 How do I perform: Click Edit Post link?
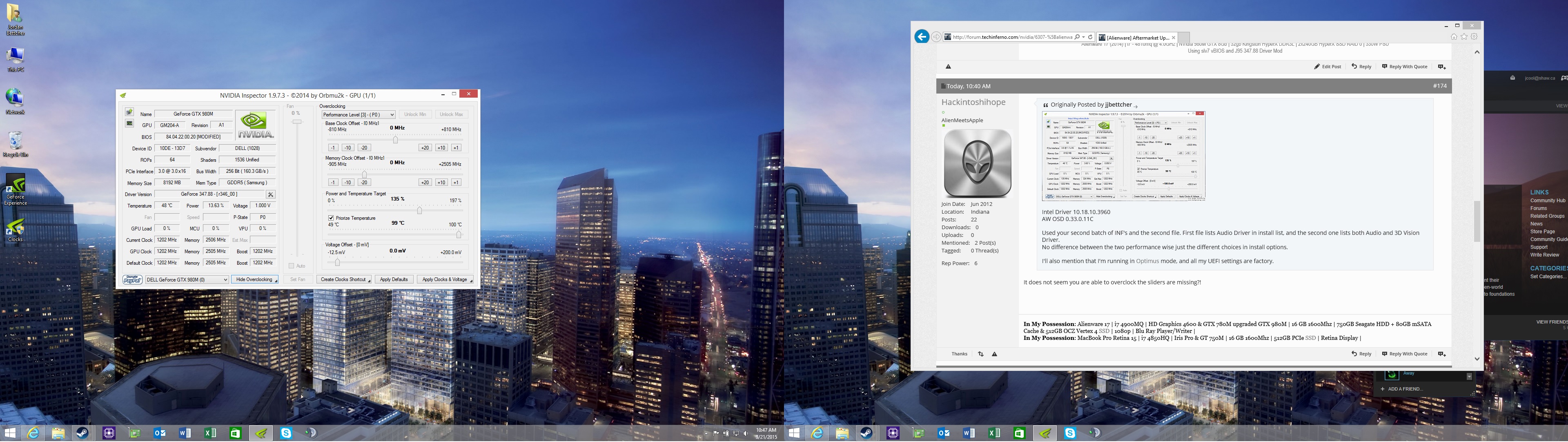click(1327, 66)
